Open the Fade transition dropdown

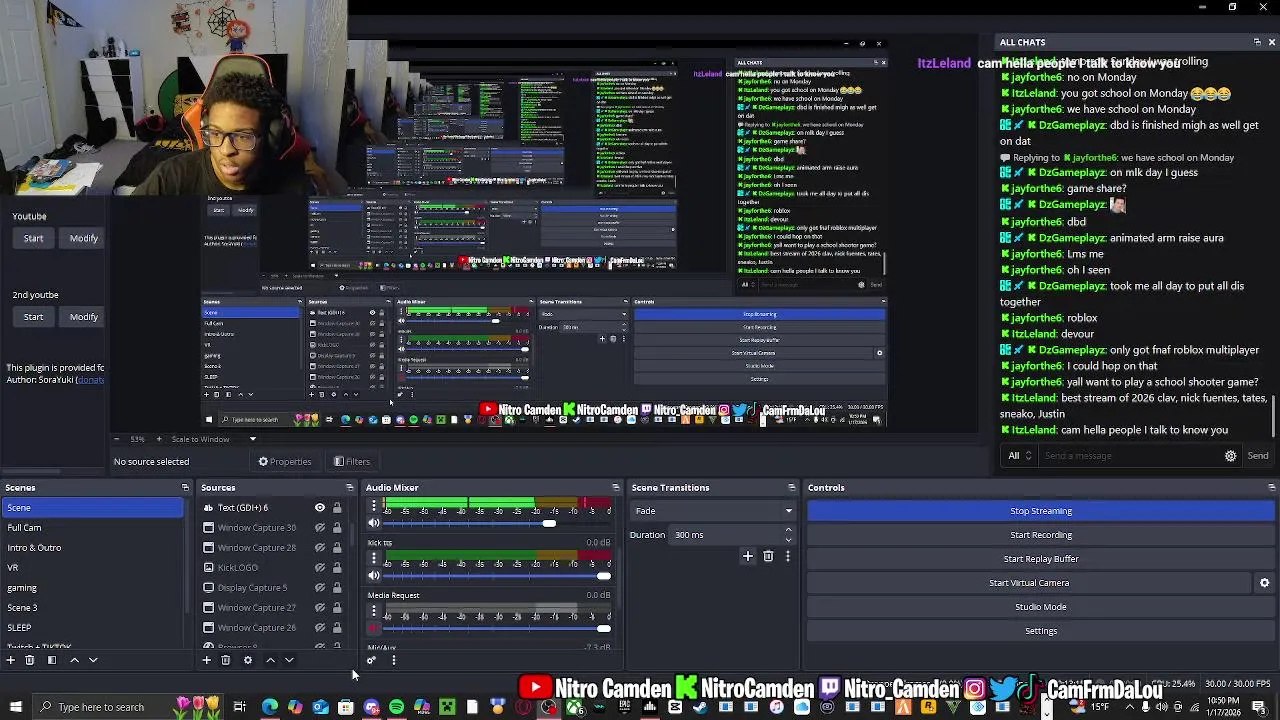click(x=714, y=511)
